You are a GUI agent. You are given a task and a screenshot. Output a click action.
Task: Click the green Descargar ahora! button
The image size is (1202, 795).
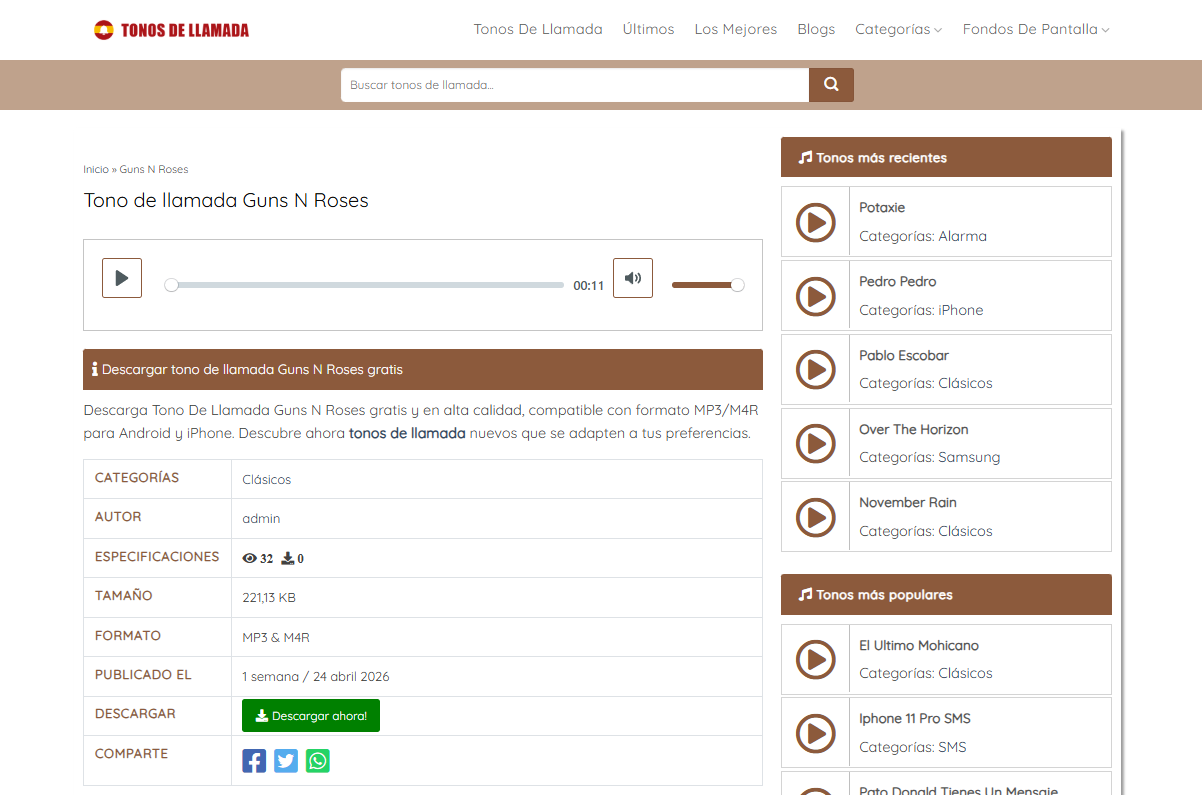click(311, 716)
